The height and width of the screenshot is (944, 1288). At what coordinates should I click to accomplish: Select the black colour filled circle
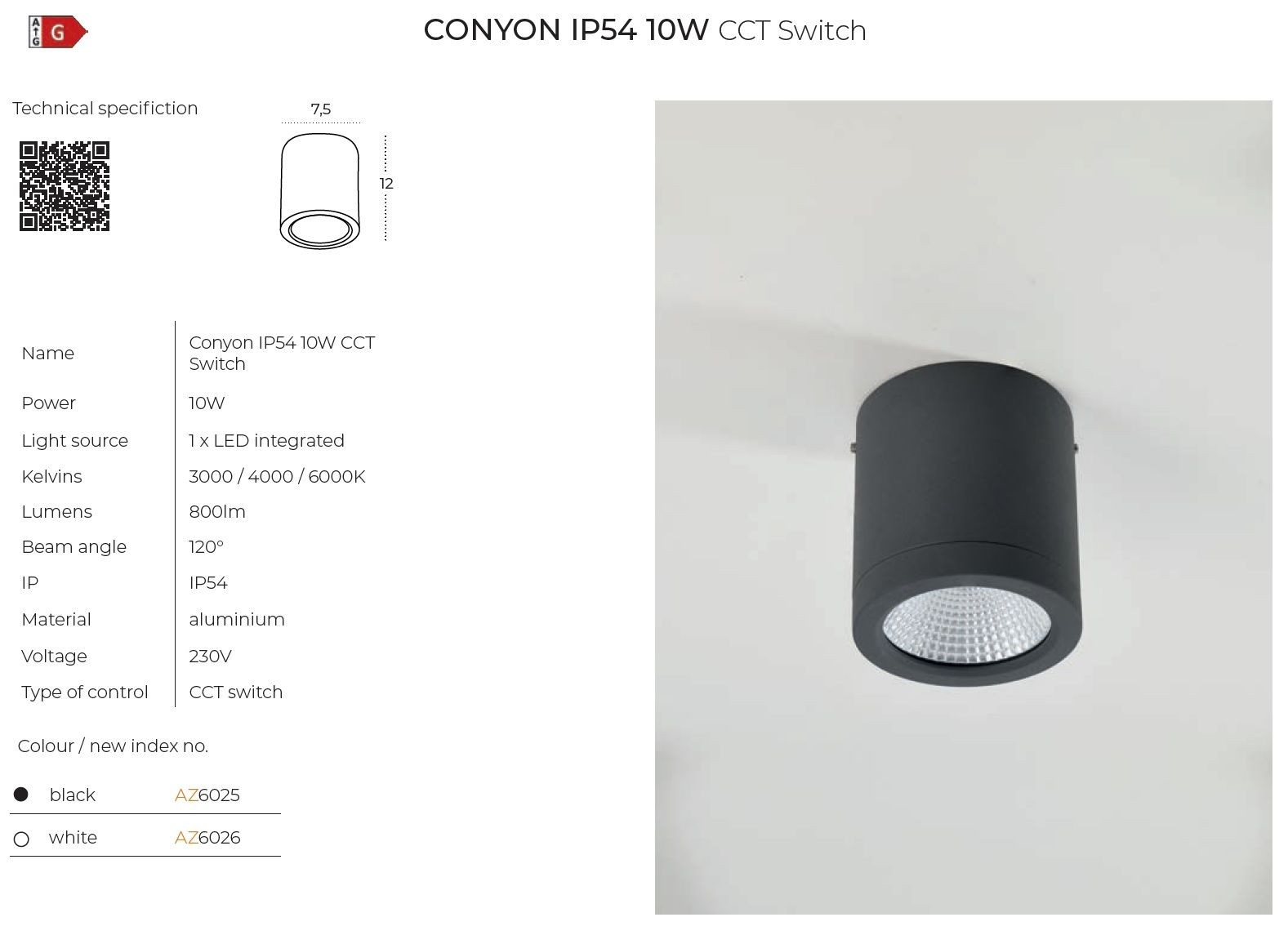point(21,794)
